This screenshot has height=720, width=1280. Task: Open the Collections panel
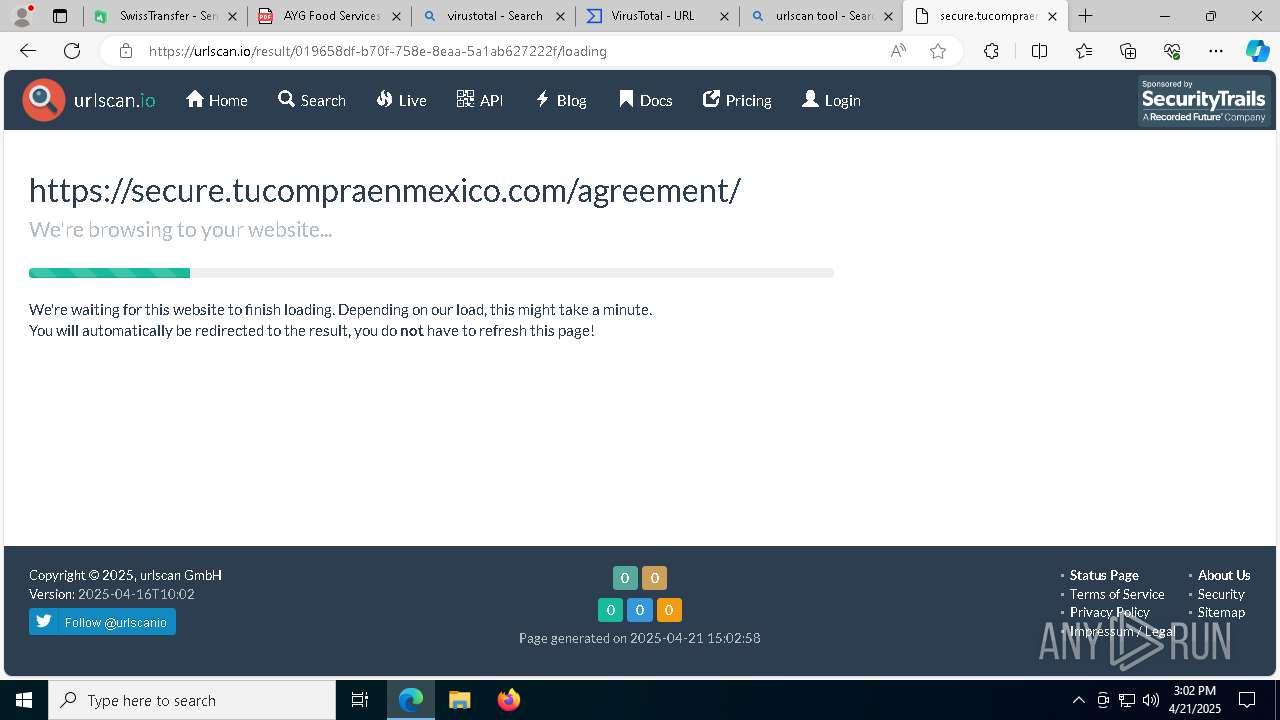click(x=1128, y=51)
